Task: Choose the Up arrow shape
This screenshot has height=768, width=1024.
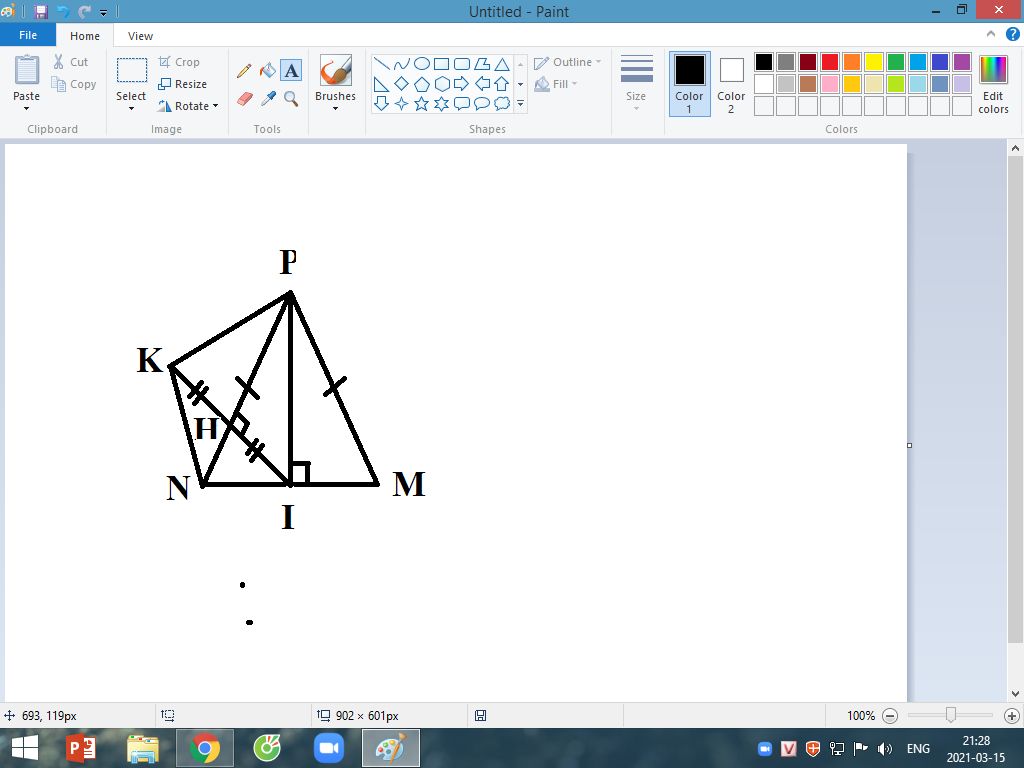Action: [502, 84]
